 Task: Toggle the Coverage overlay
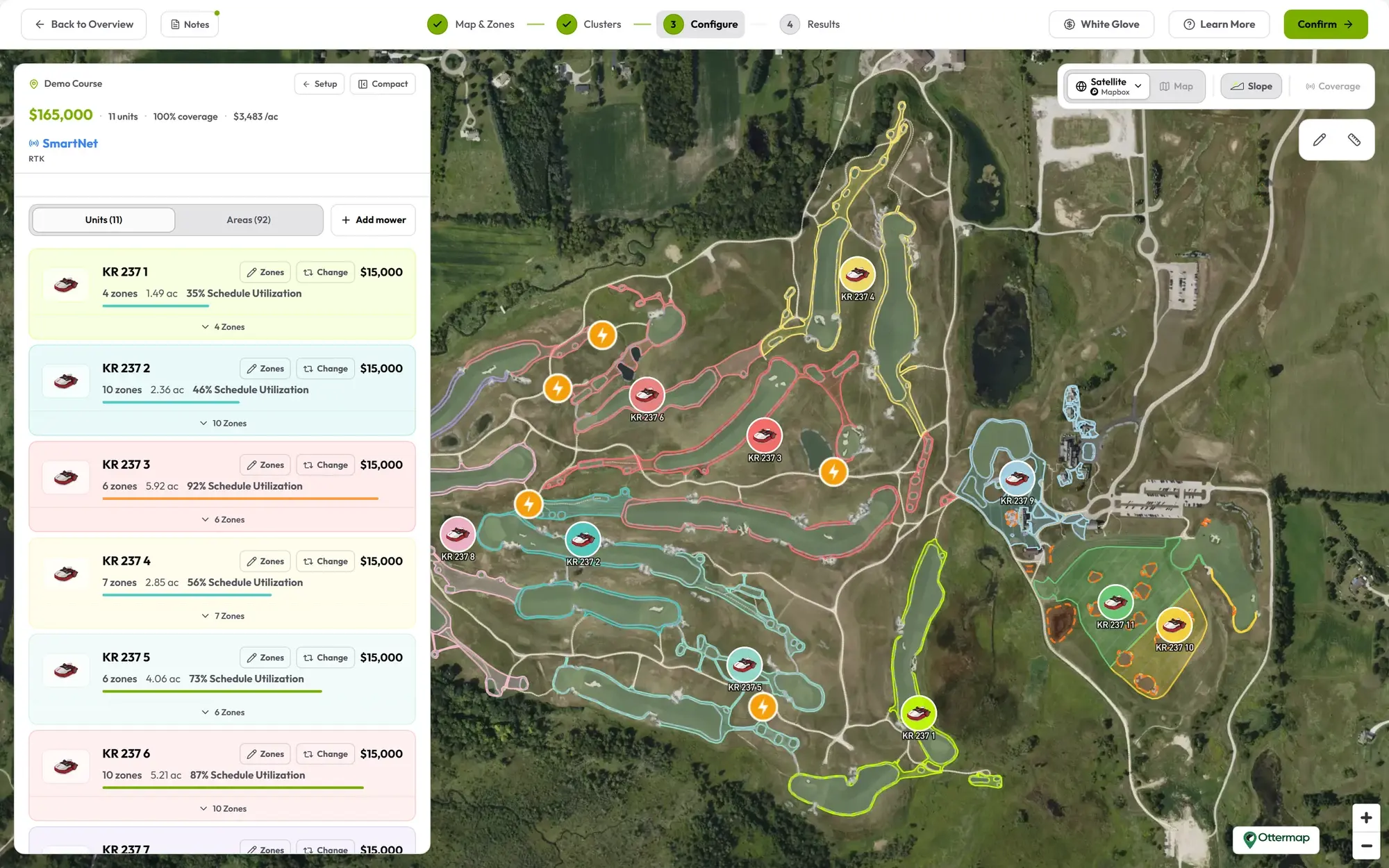click(1332, 86)
